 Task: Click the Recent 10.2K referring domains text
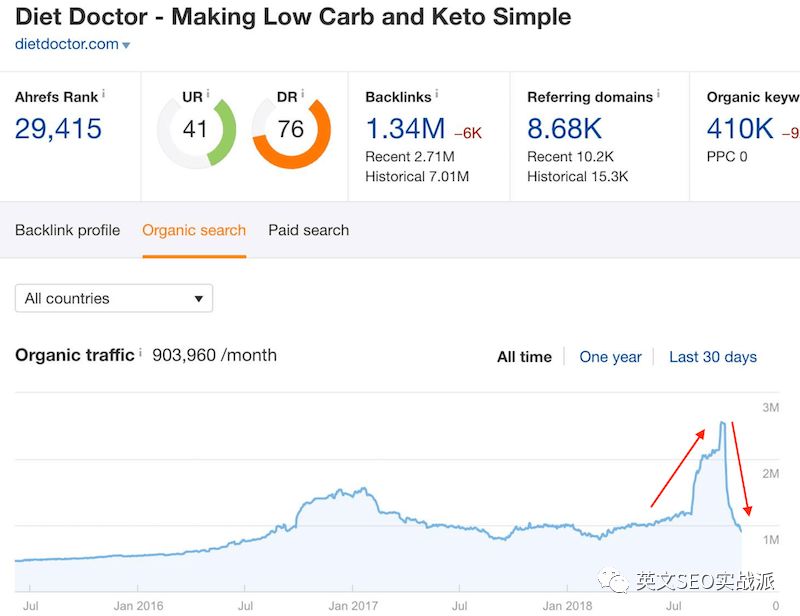click(570, 157)
